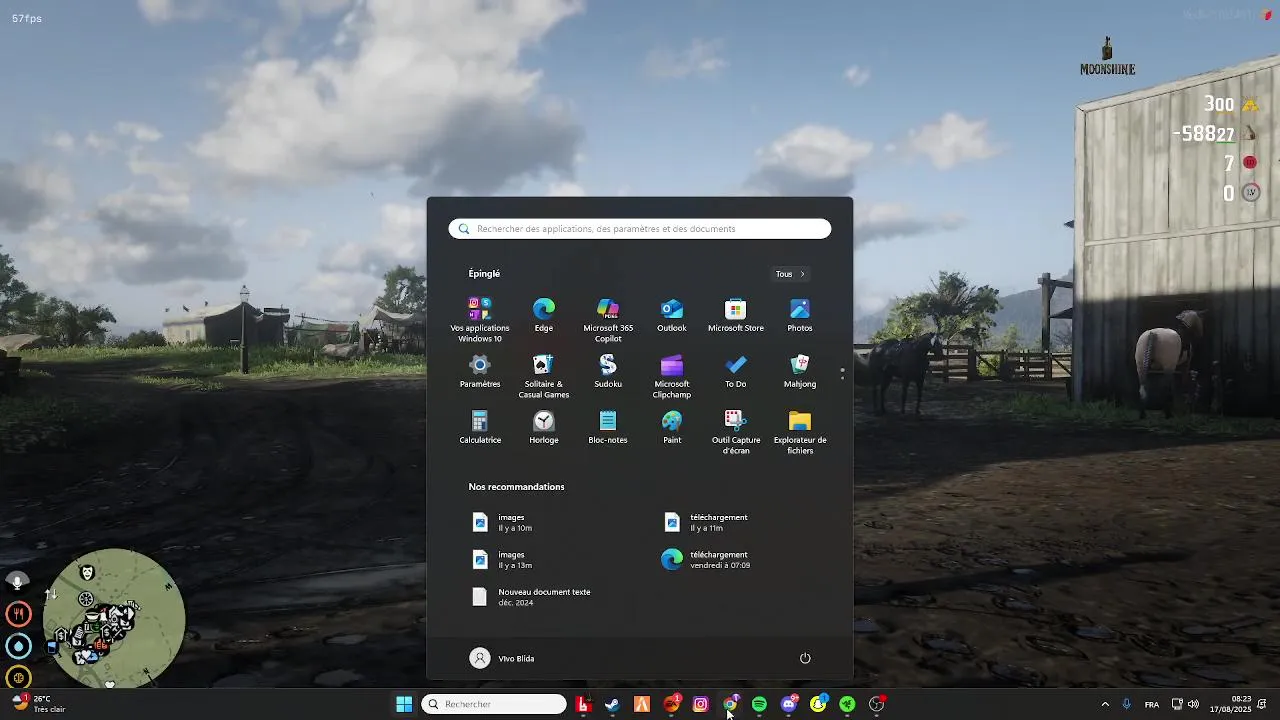1280x720 pixels.
Task: Open Instagram from the taskbar
Action: [x=700, y=704]
